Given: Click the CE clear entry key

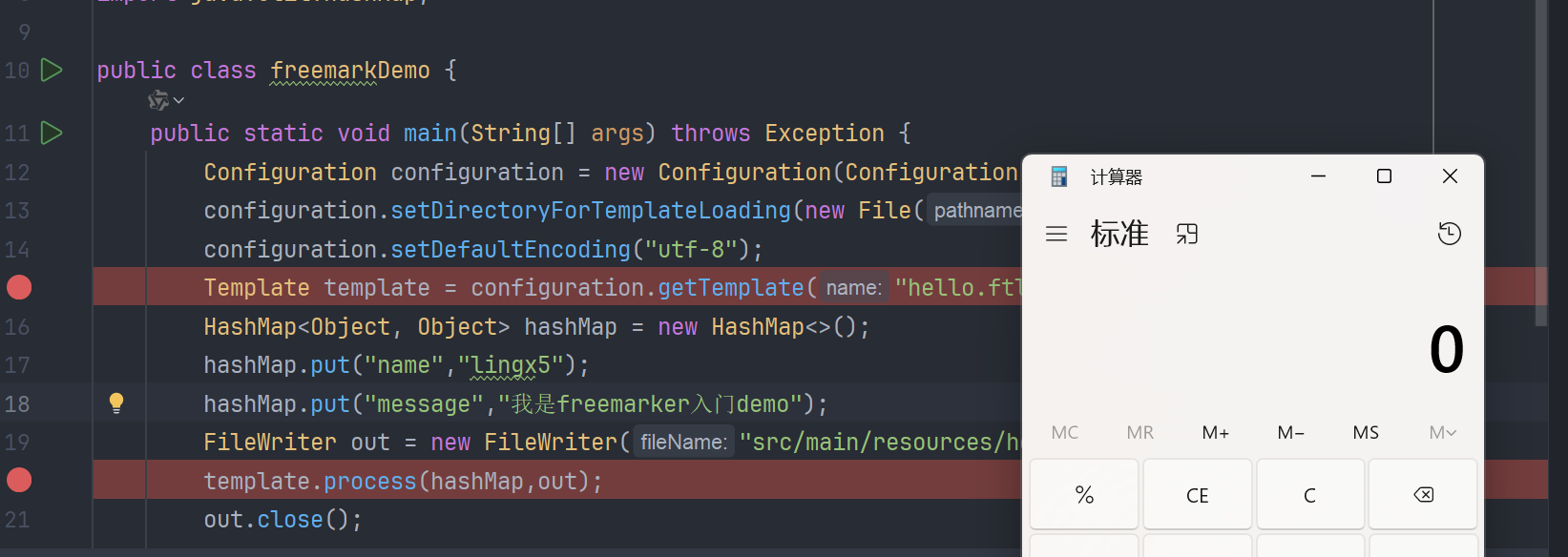Looking at the screenshot, I should (x=1197, y=495).
